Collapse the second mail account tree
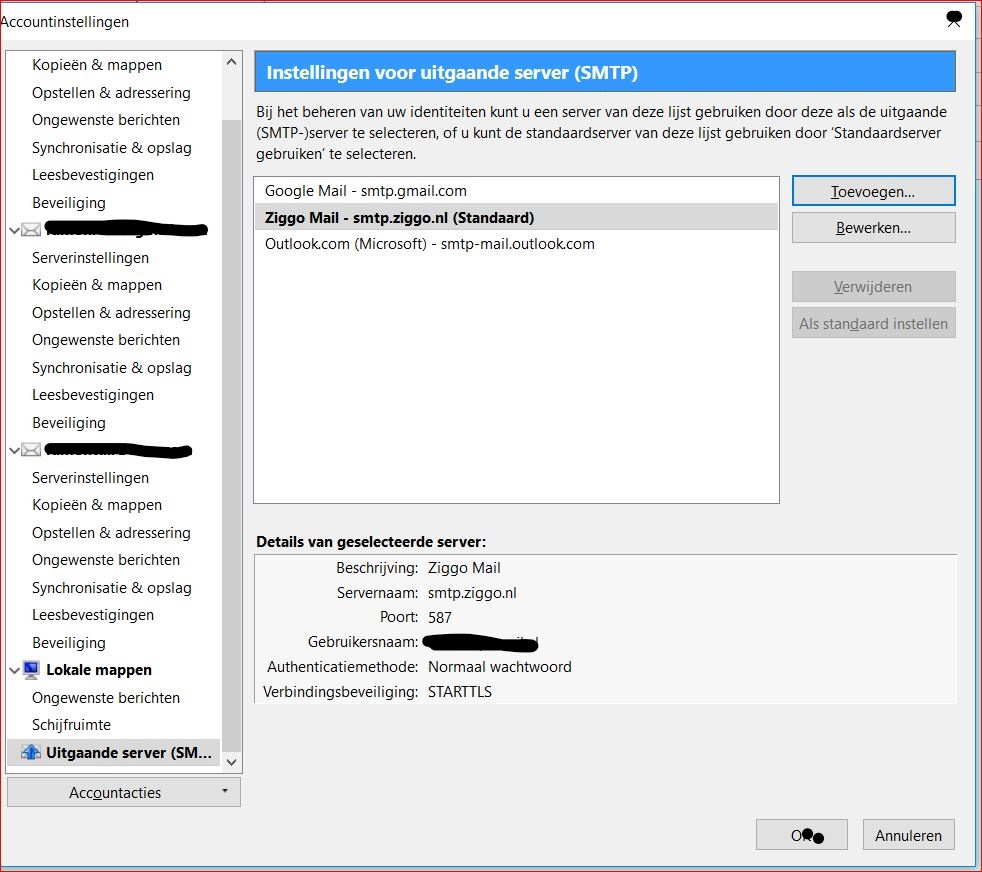This screenshot has height=872, width=982. (14, 450)
